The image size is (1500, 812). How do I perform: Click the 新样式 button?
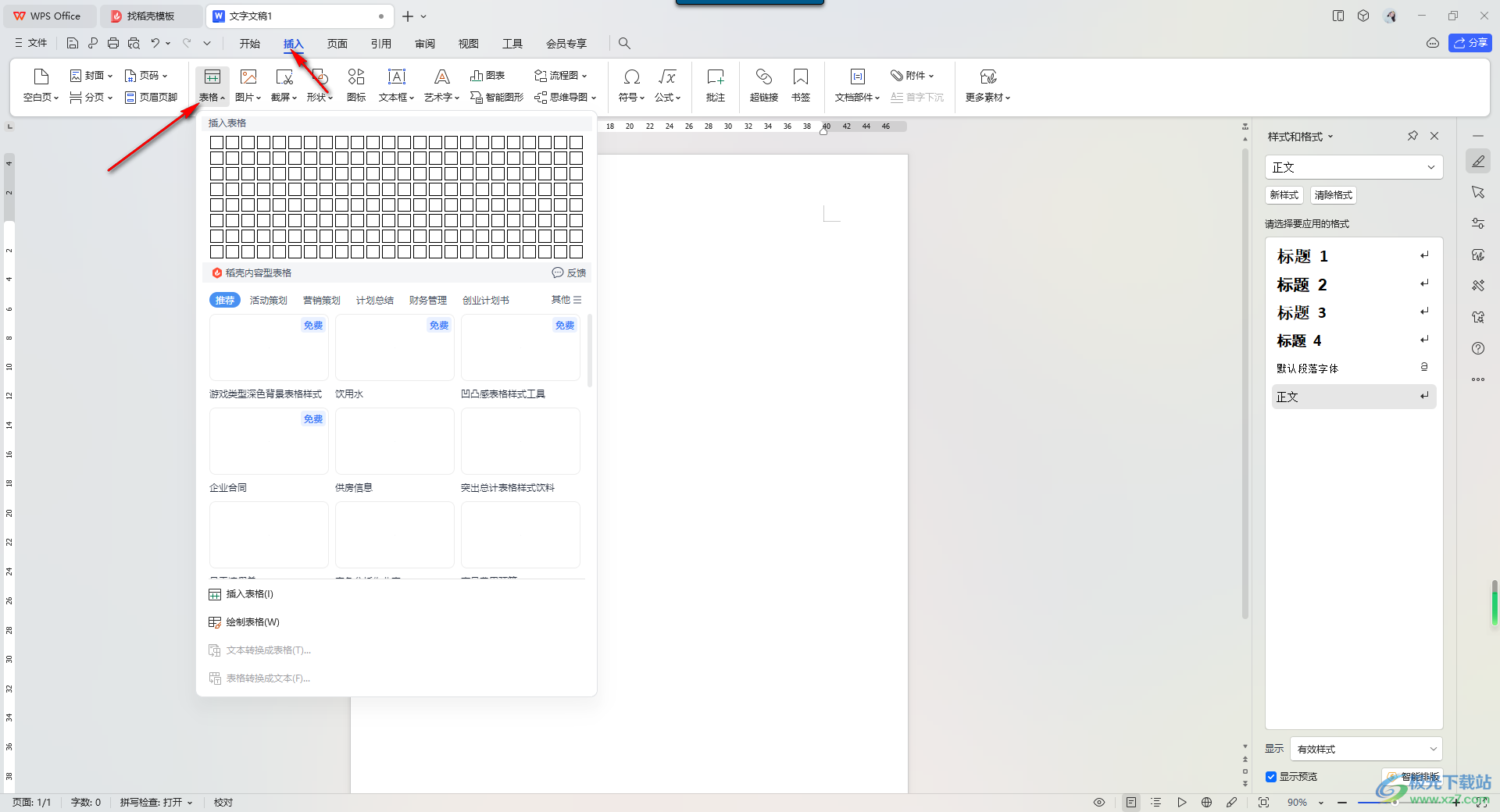[1284, 195]
